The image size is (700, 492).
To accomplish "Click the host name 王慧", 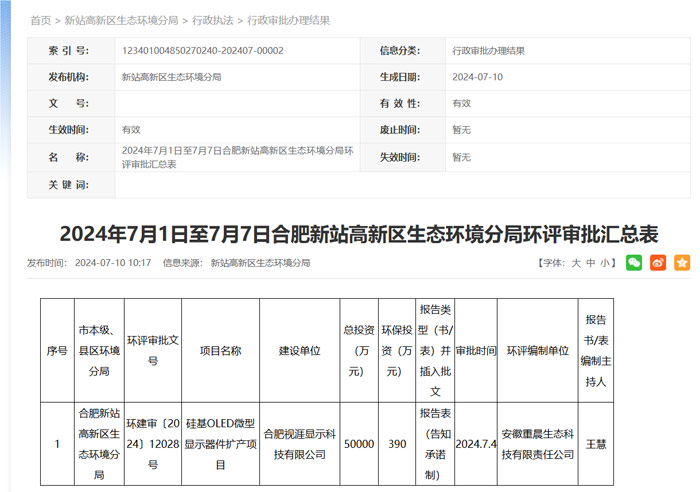I will point(596,444).
